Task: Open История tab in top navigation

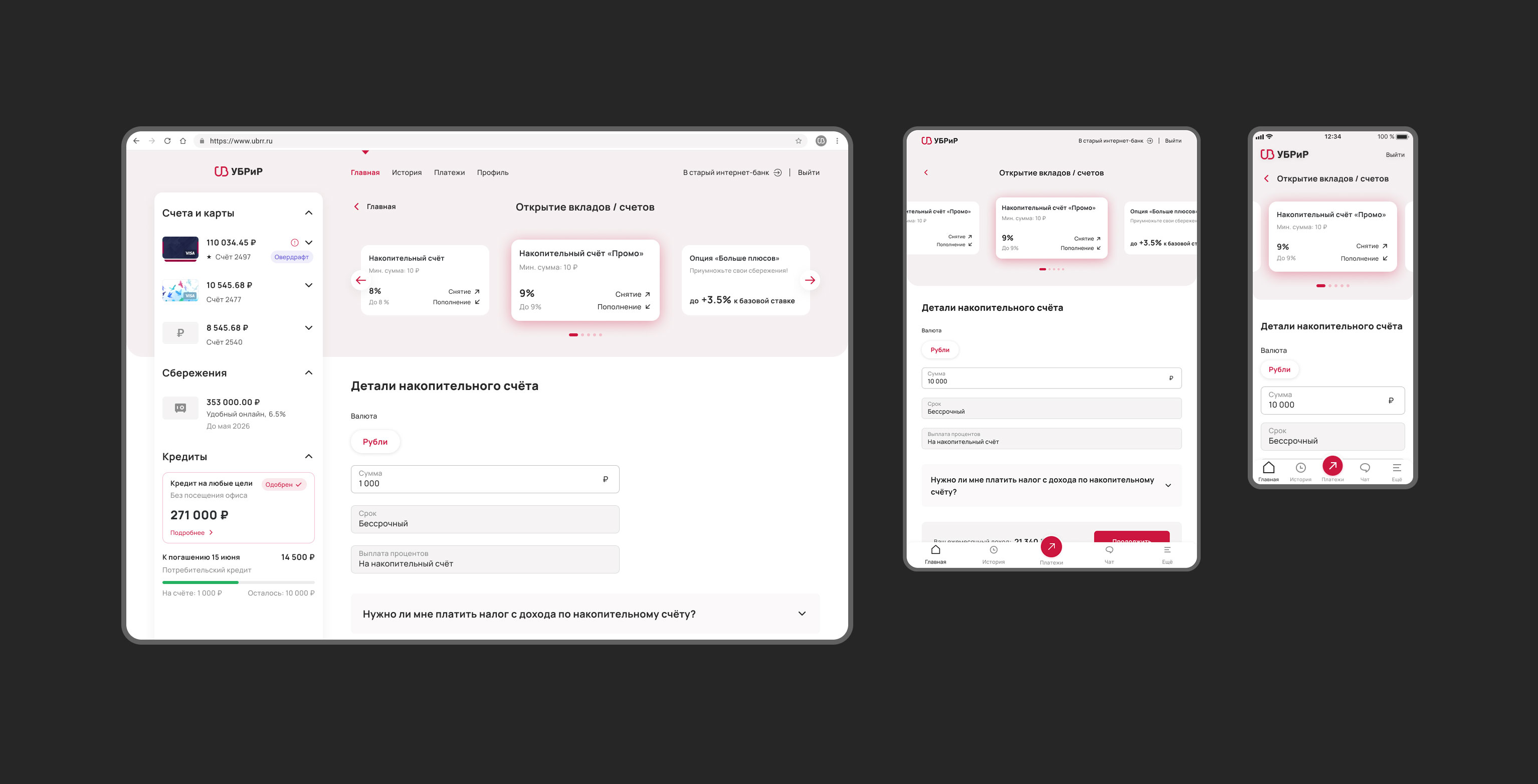Action: click(x=407, y=172)
